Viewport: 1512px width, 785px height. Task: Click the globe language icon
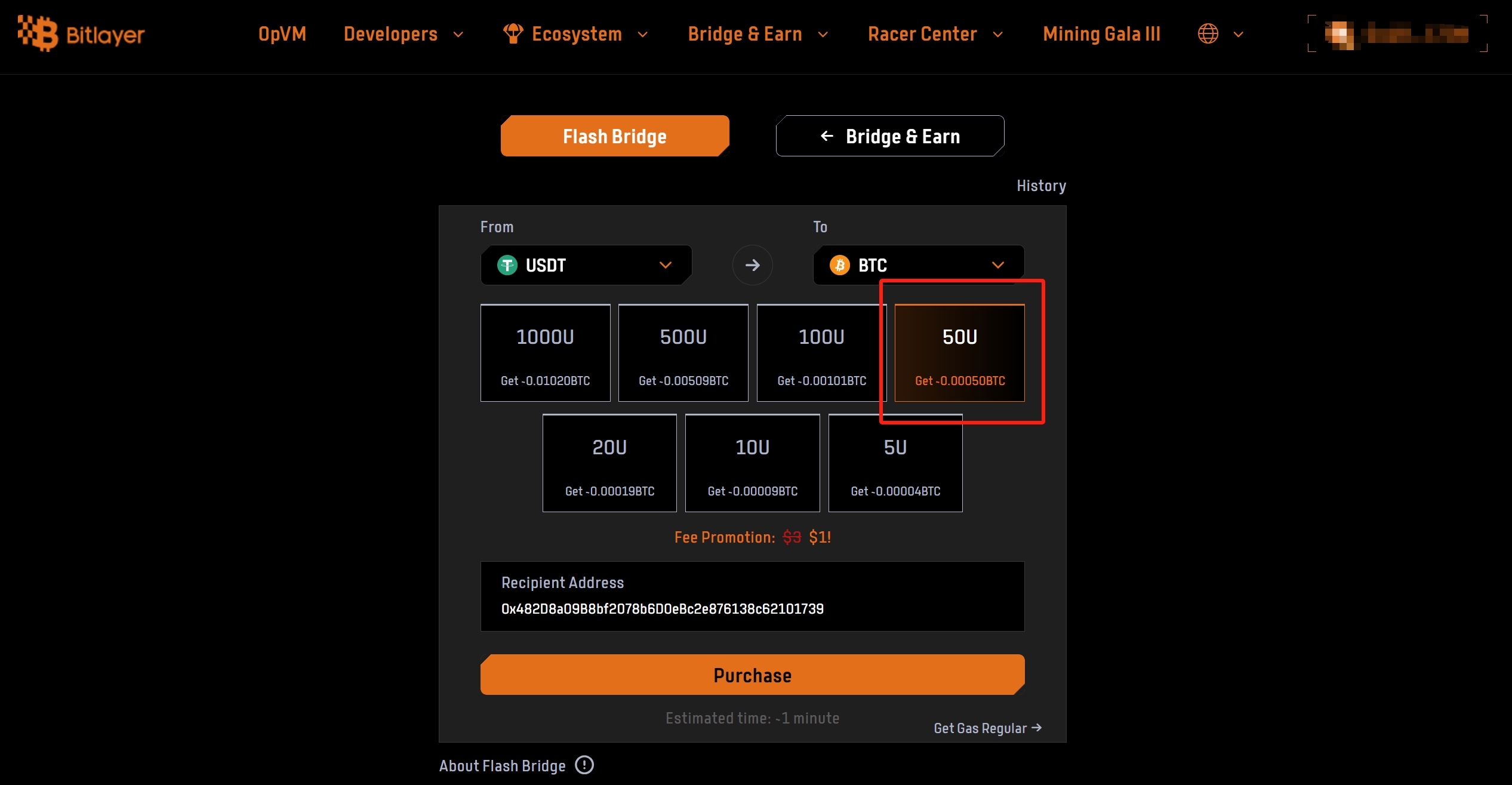click(x=1208, y=34)
